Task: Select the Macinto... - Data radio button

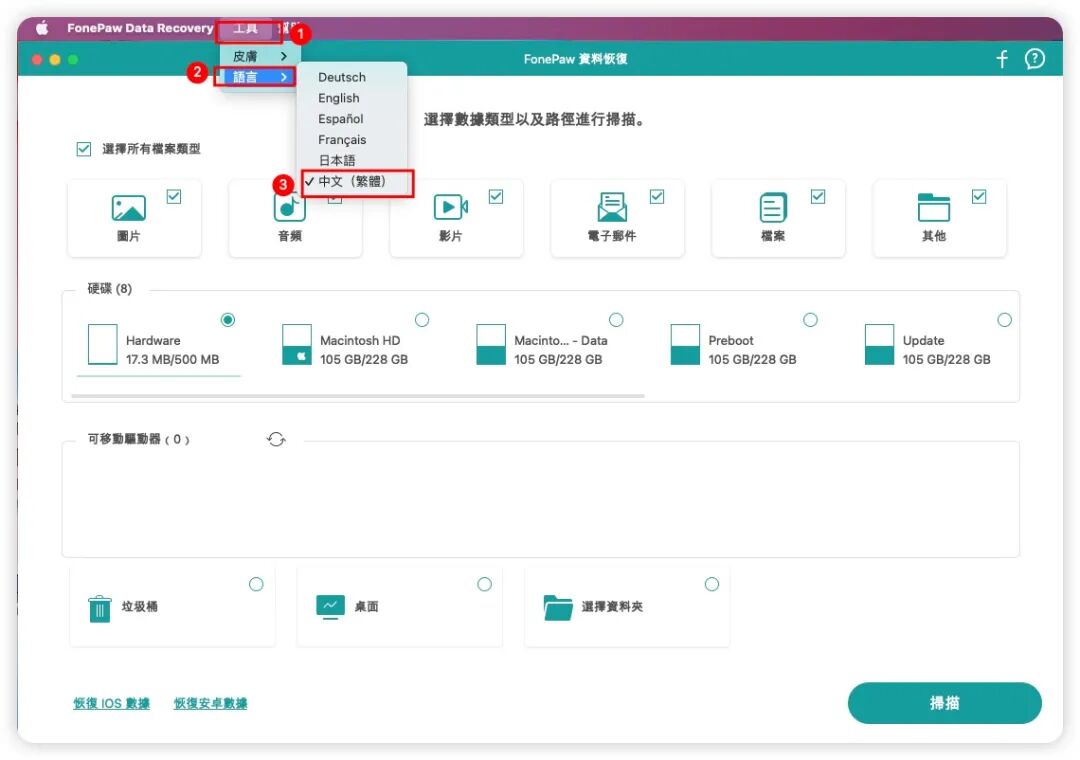Action: (x=616, y=320)
